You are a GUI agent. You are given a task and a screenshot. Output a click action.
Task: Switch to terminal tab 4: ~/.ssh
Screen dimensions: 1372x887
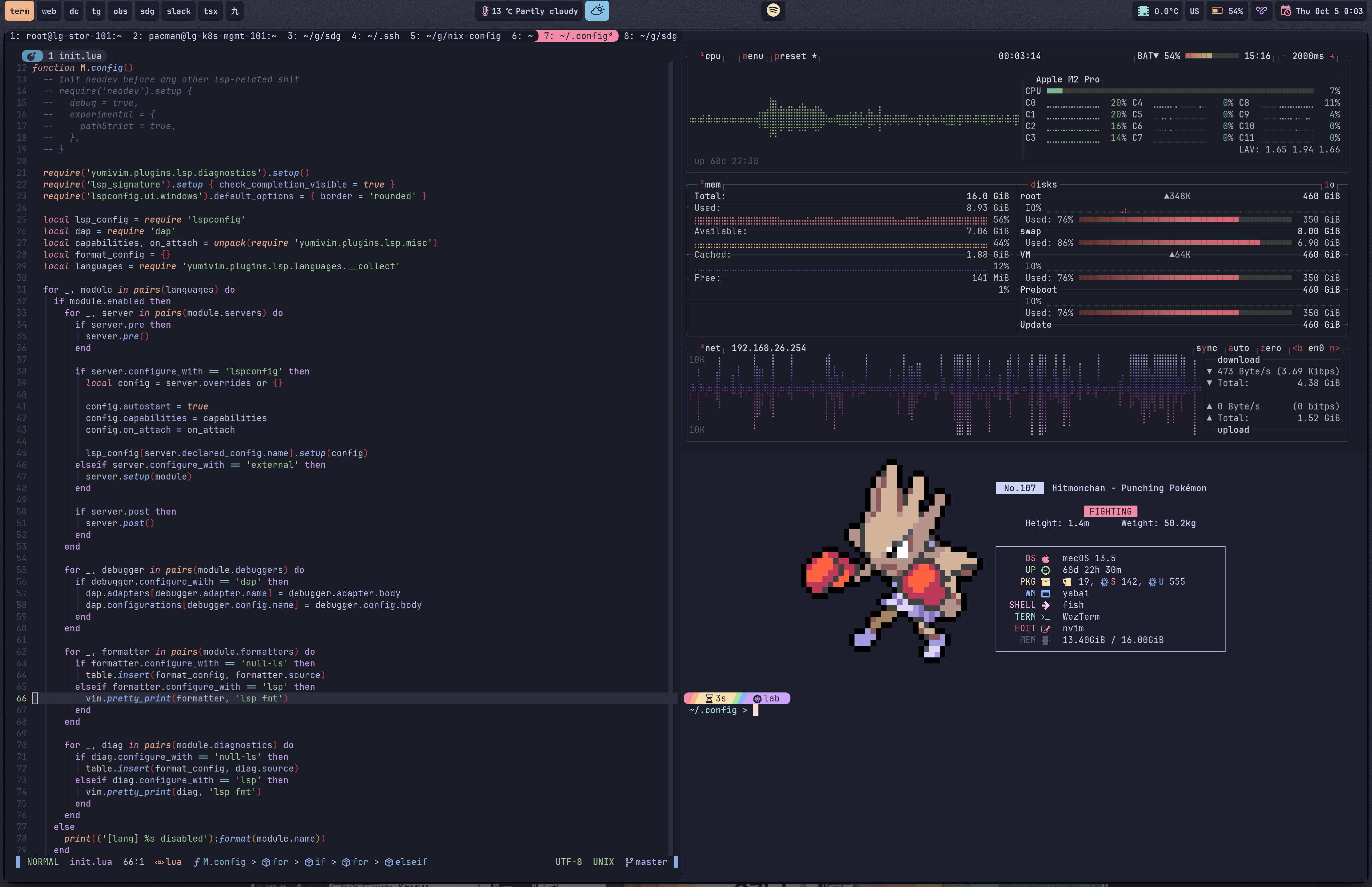pos(375,36)
